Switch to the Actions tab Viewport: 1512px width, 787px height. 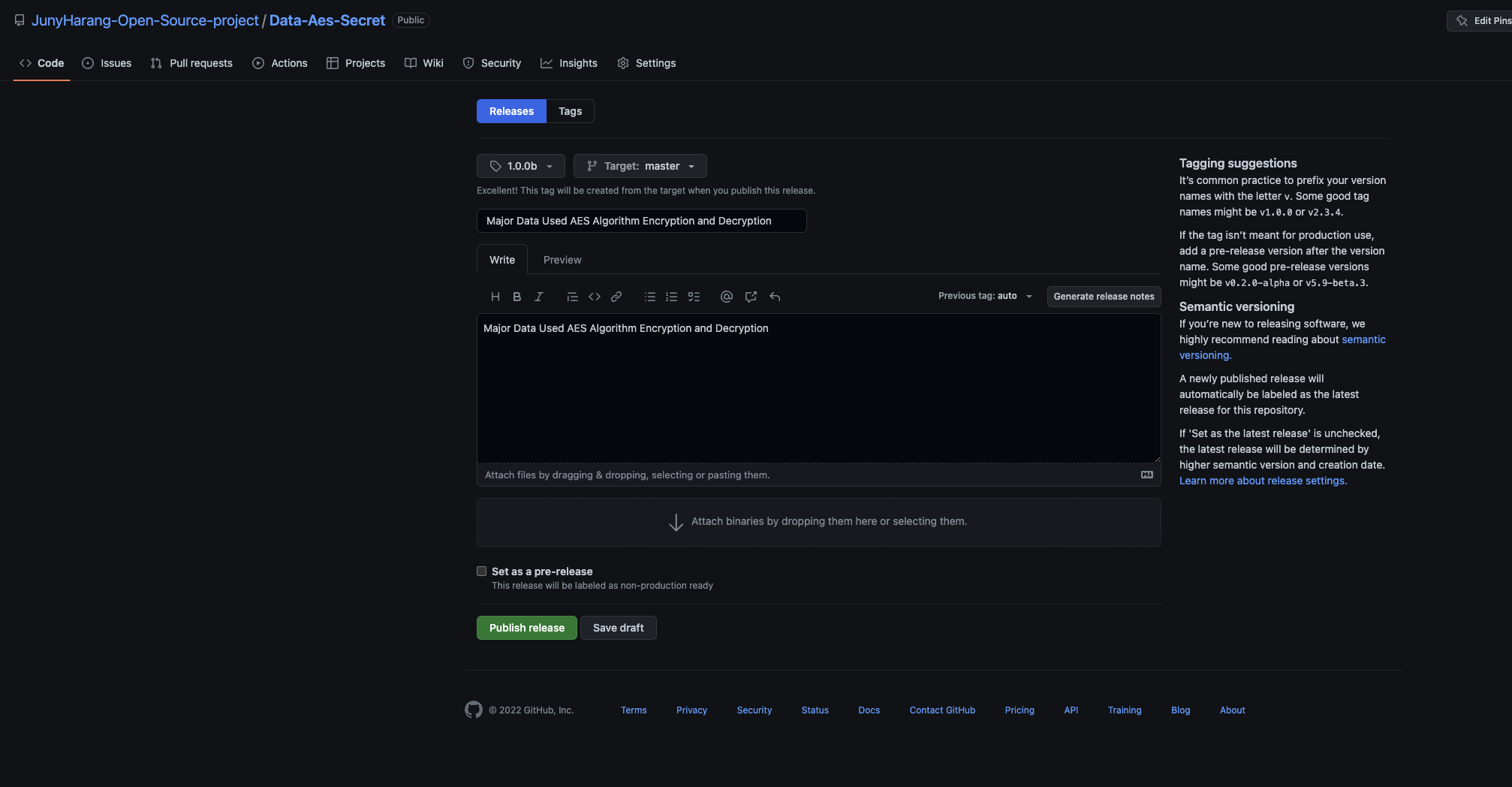tap(280, 63)
